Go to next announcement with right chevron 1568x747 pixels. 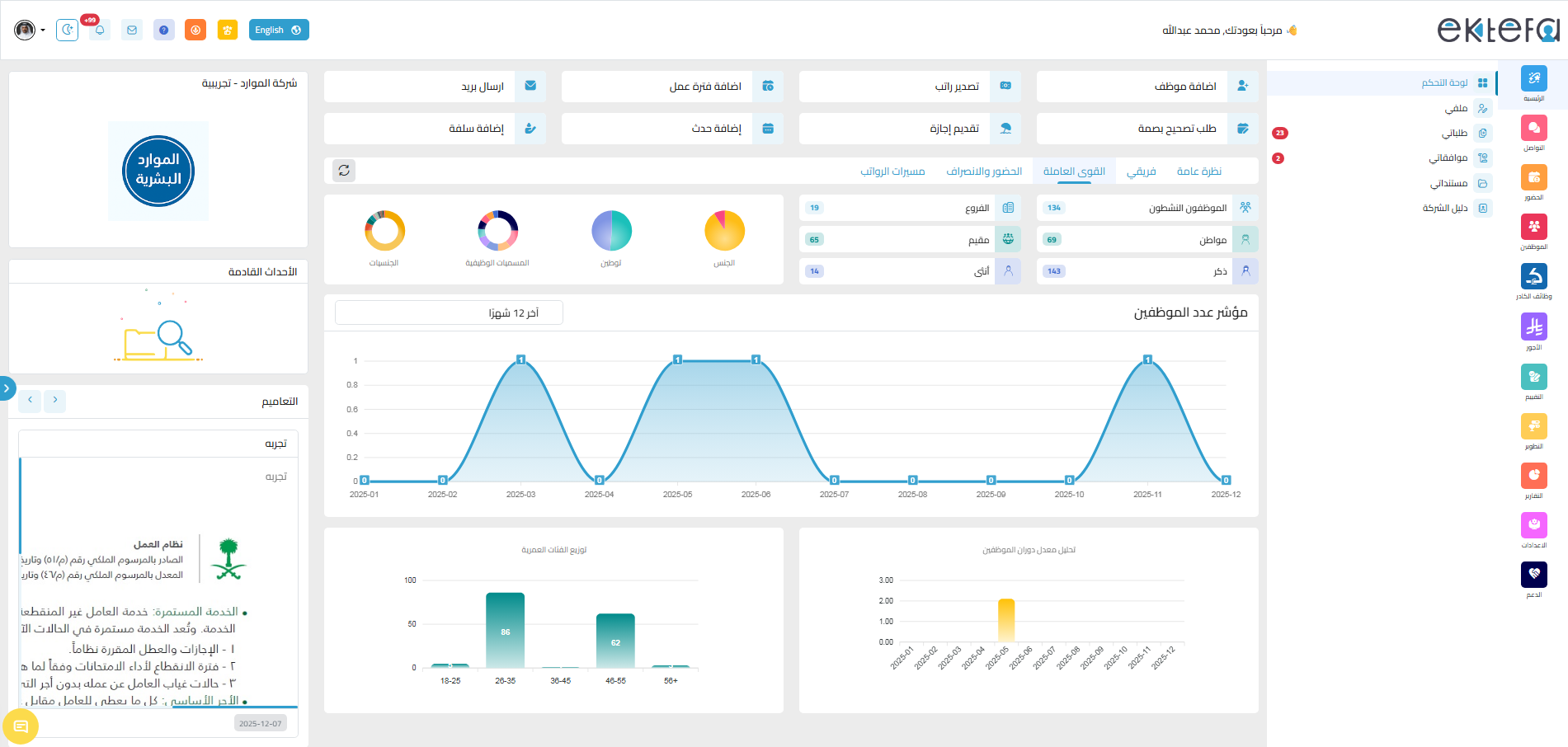[55, 400]
